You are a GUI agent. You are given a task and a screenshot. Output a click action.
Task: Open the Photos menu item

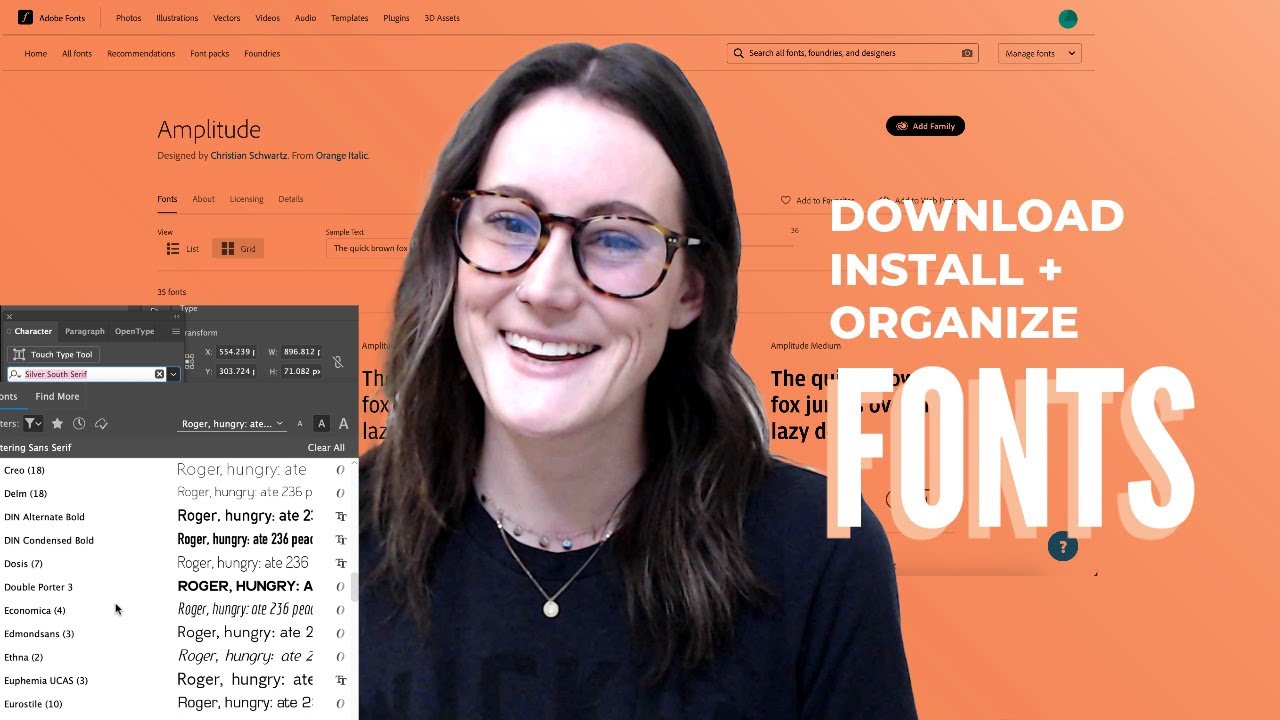[128, 18]
